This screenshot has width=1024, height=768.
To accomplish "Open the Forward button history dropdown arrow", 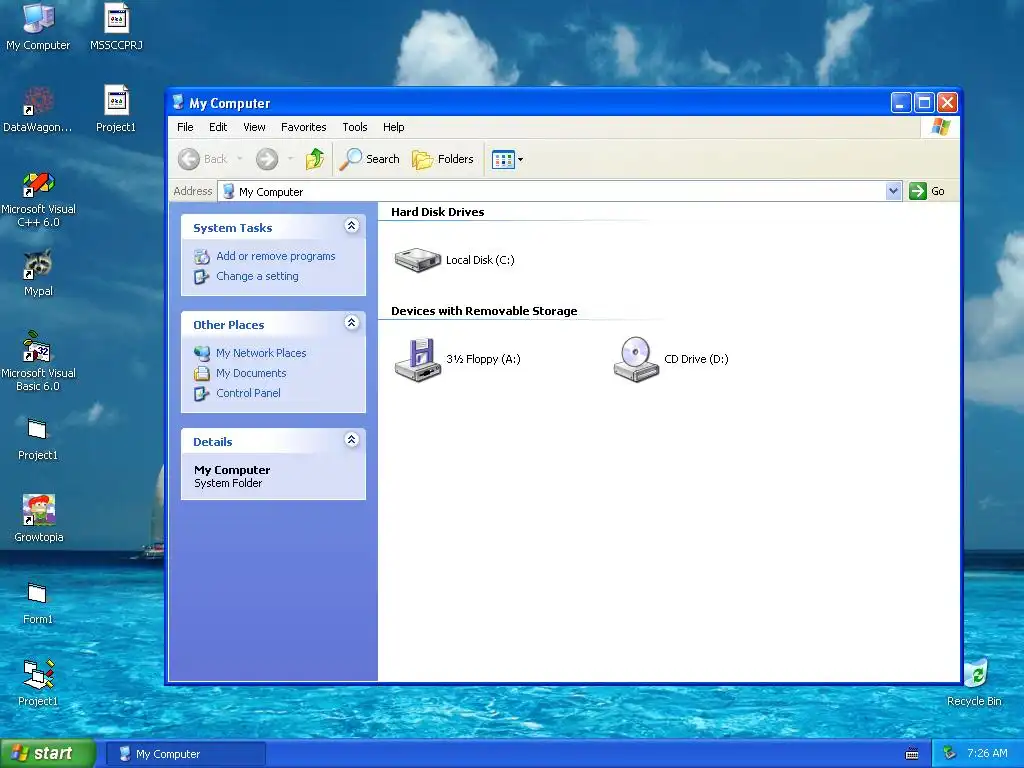I will (291, 159).
